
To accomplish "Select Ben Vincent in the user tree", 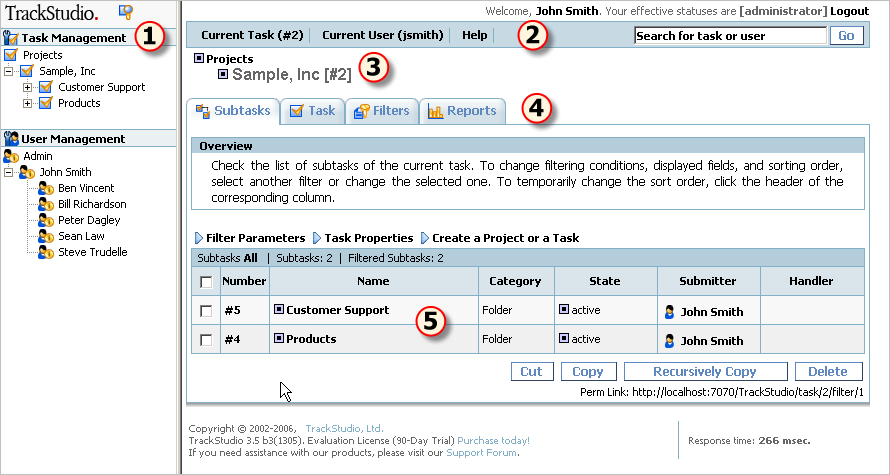I will (x=86, y=188).
